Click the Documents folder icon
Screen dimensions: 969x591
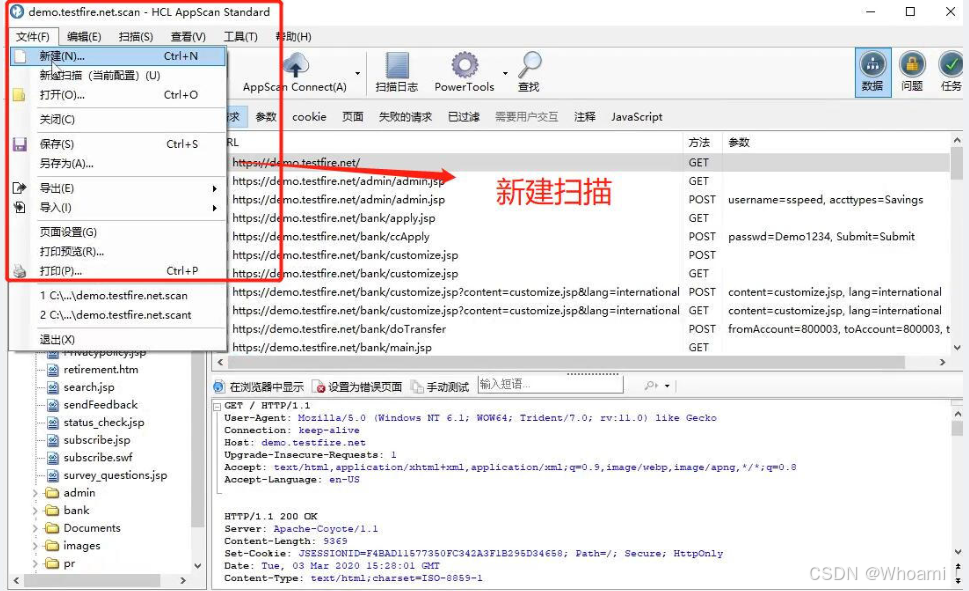pos(53,528)
